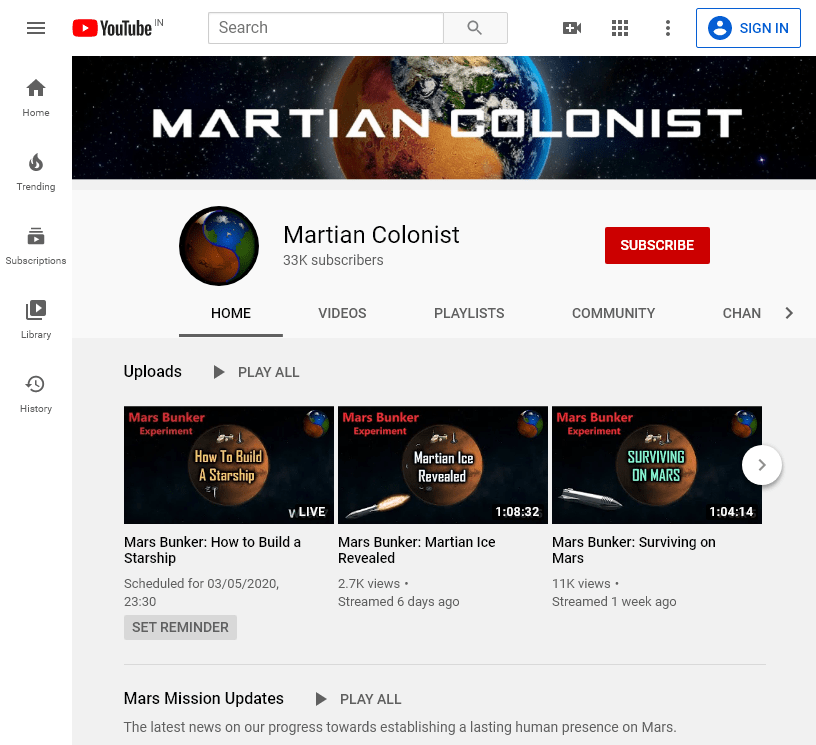Open title Mars Bunker: Surviving on Mars
This screenshot has height=745, width=816.
[633, 550]
